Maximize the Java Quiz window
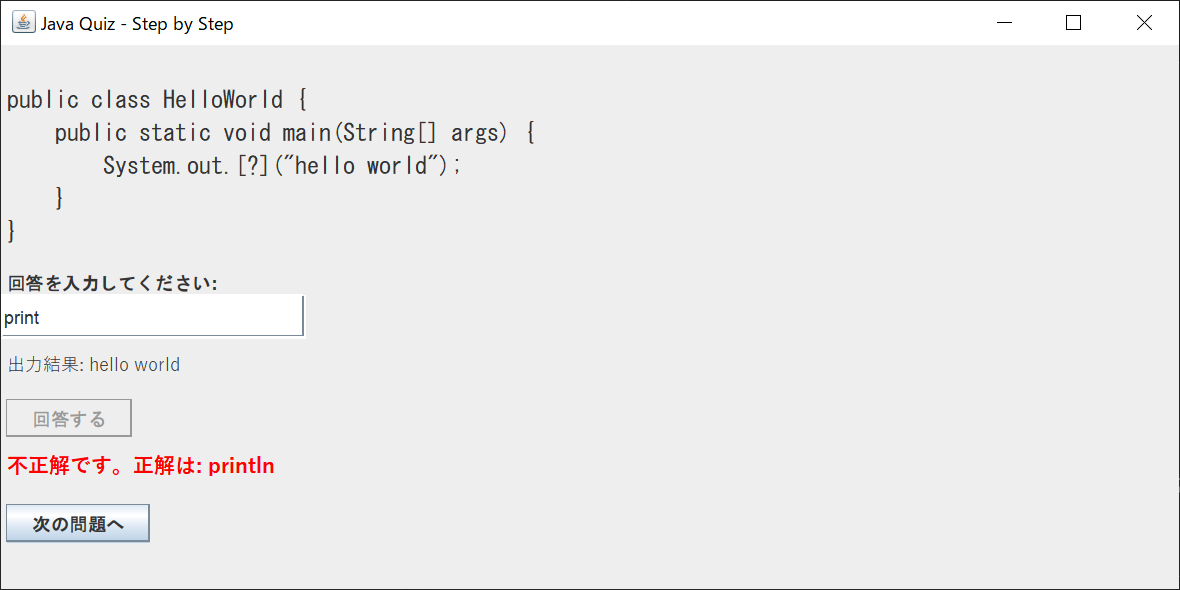Viewport: 1180px width, 590px height. (1074, 23)
